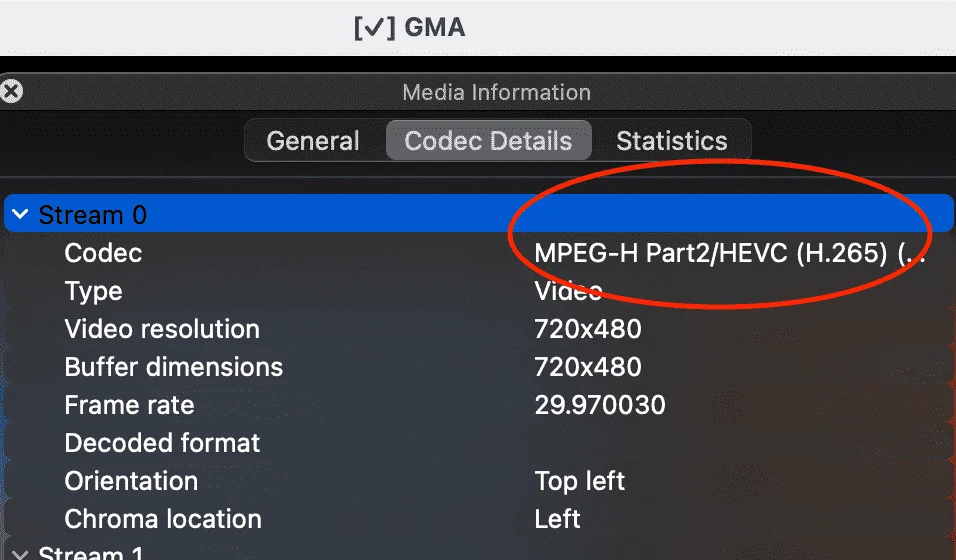Screen dimensions: 956x560
Task: Select the Orientation row
Action: pos(478,481)
